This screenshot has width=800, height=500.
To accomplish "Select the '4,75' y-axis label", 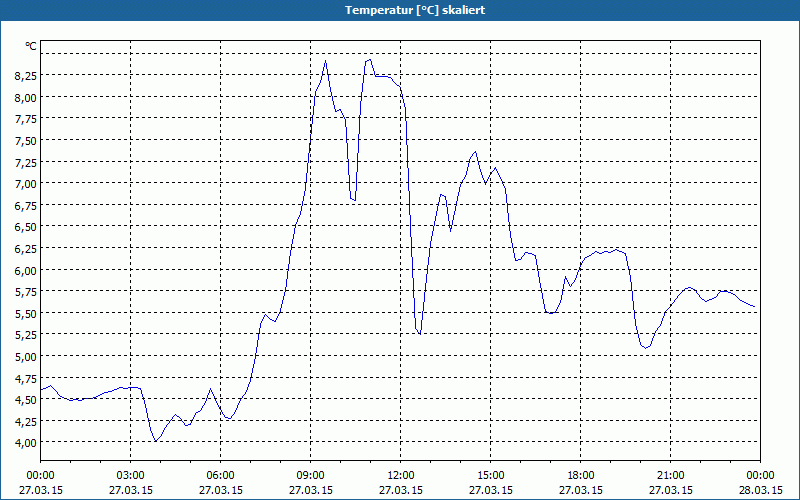I will 26,379.
